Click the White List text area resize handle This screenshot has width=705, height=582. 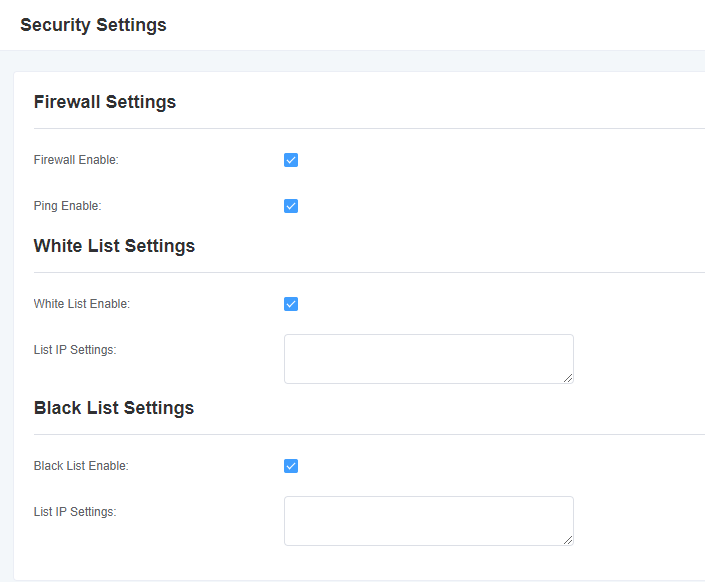568,379
